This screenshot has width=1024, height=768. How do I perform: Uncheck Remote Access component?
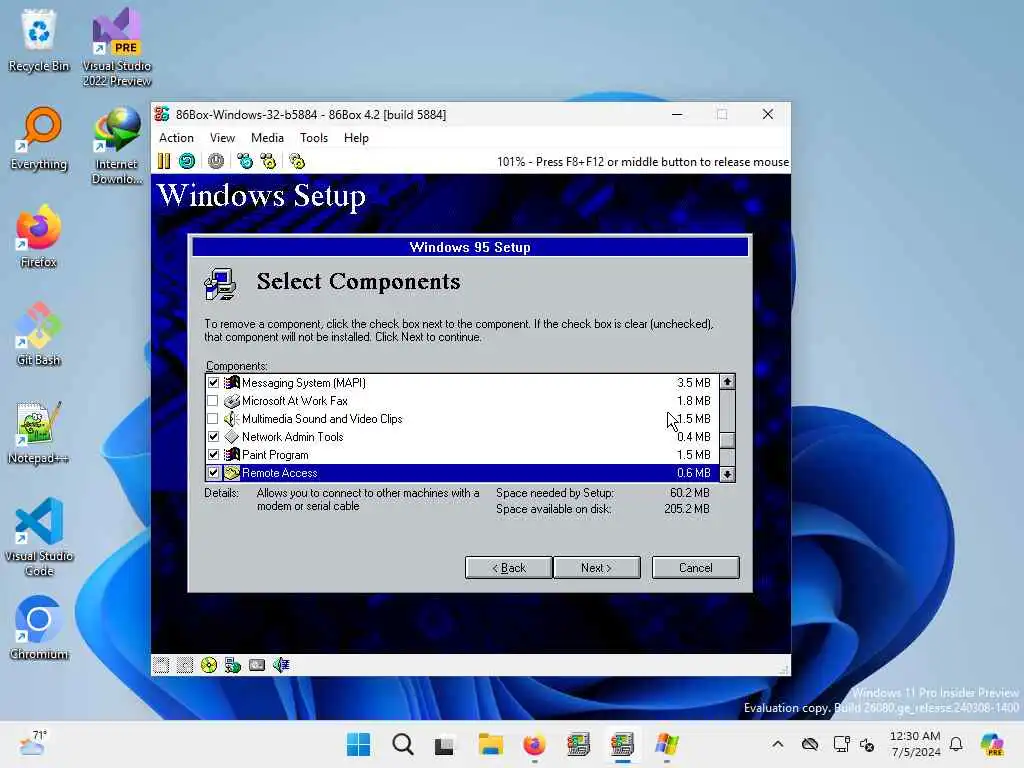point(214,472)
